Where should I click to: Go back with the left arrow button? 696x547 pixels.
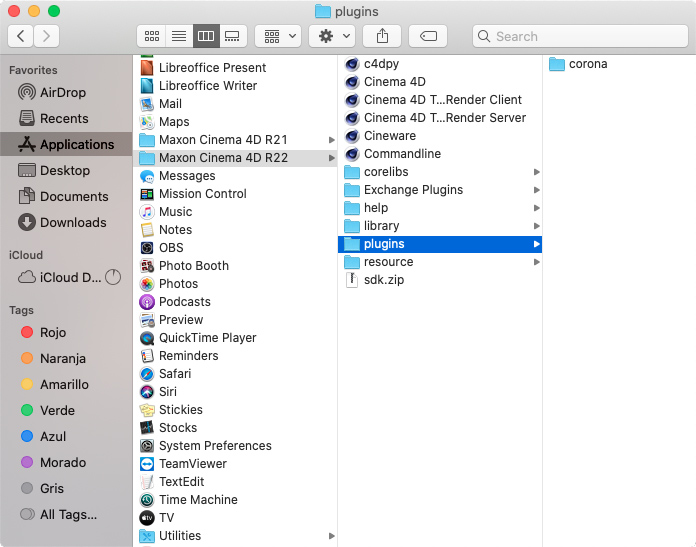point(20,36)
